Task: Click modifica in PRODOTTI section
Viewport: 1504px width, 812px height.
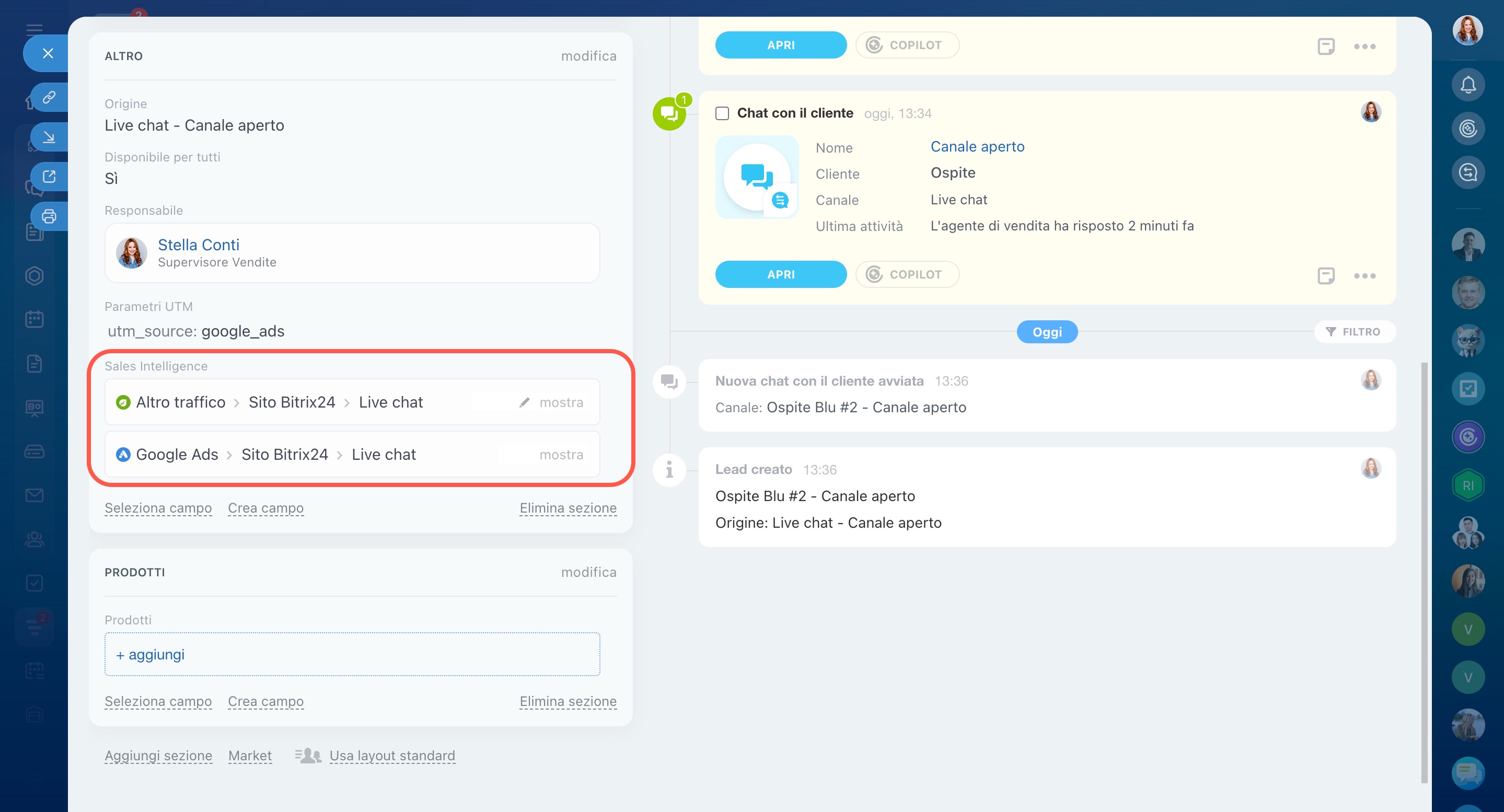Action: (588, 572)
